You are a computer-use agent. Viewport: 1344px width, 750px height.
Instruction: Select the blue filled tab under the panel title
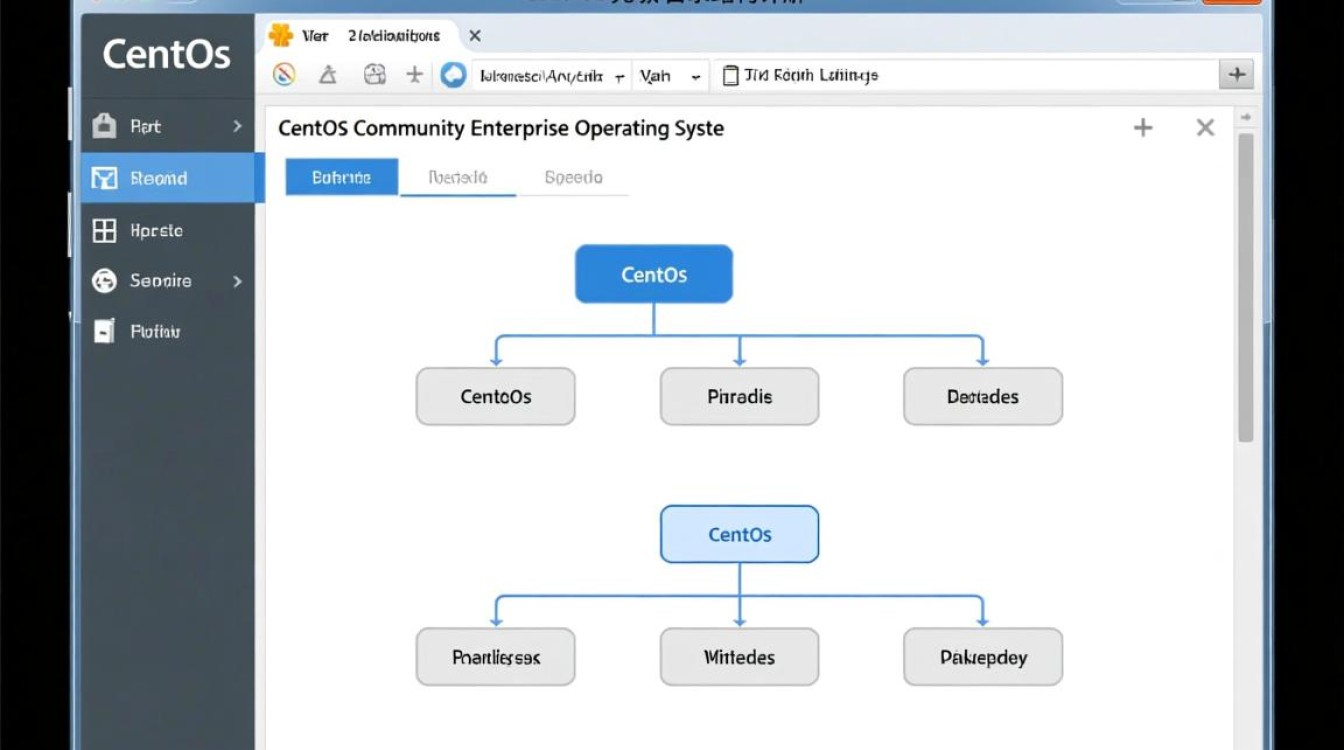pyautogui.click(x=342, y=177)
